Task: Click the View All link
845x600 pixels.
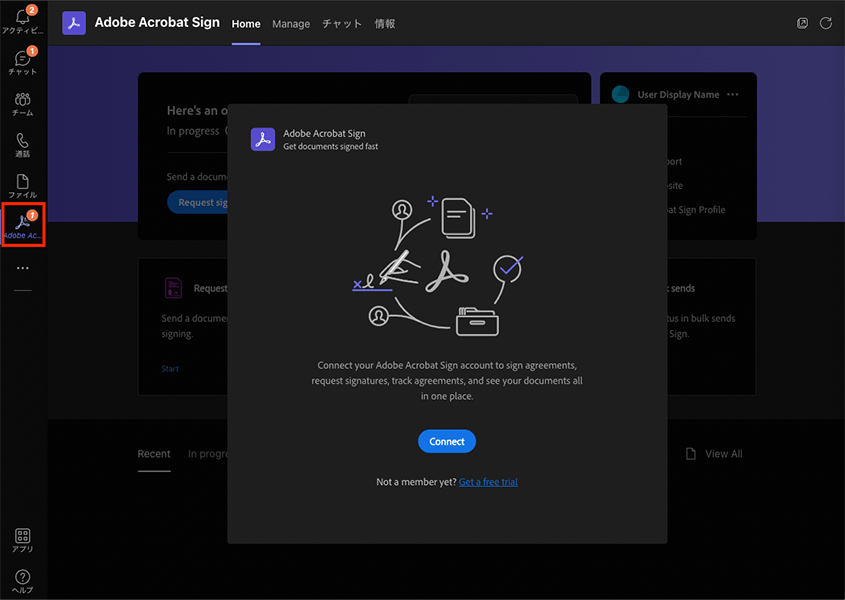Action: pyautogui.click(x=724, y=454)
